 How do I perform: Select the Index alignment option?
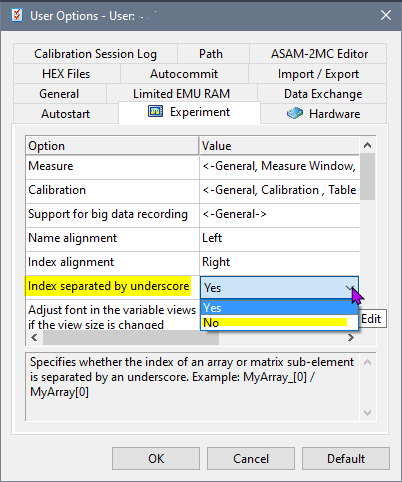coord(112,262)
